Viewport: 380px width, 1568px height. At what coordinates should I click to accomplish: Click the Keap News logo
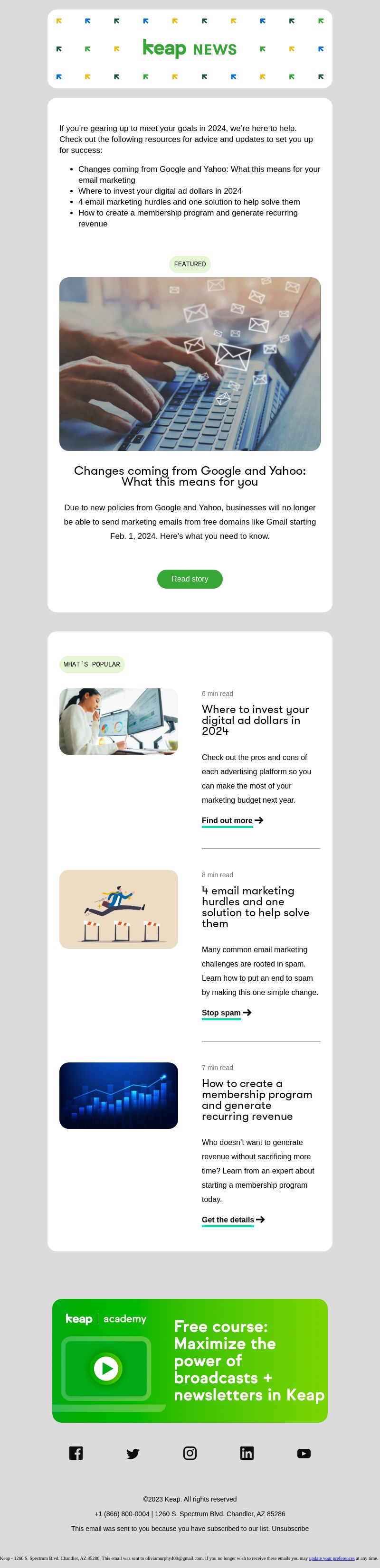[x=190, y=49]
